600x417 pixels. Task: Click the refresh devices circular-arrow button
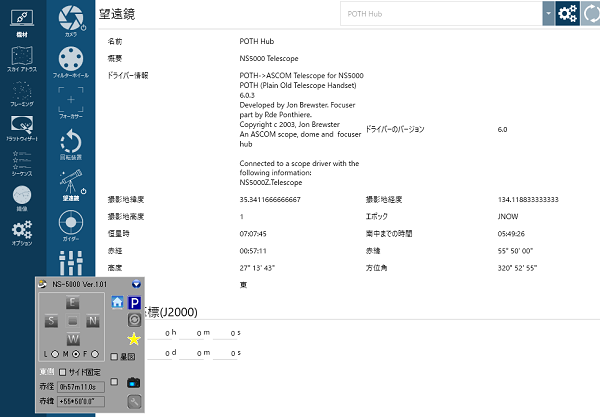point(590,14)
